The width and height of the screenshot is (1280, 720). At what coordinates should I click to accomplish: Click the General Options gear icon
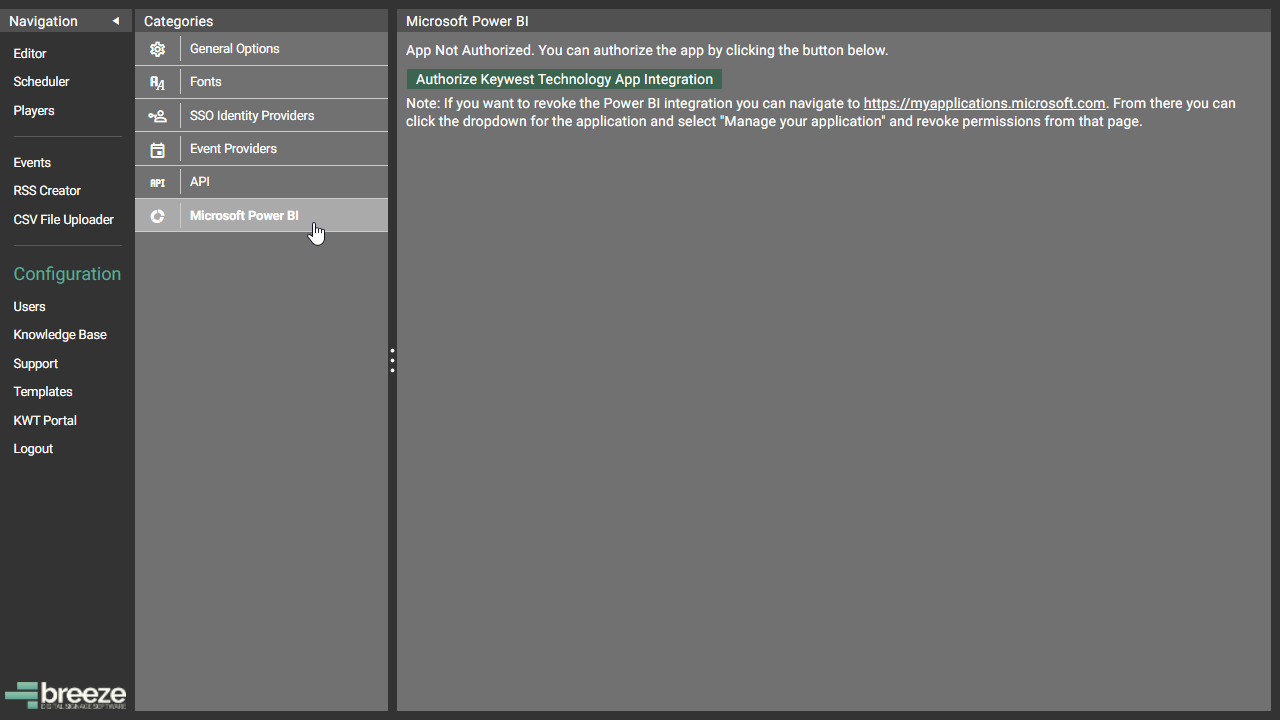pyautogui.click(x=157, y=49)
